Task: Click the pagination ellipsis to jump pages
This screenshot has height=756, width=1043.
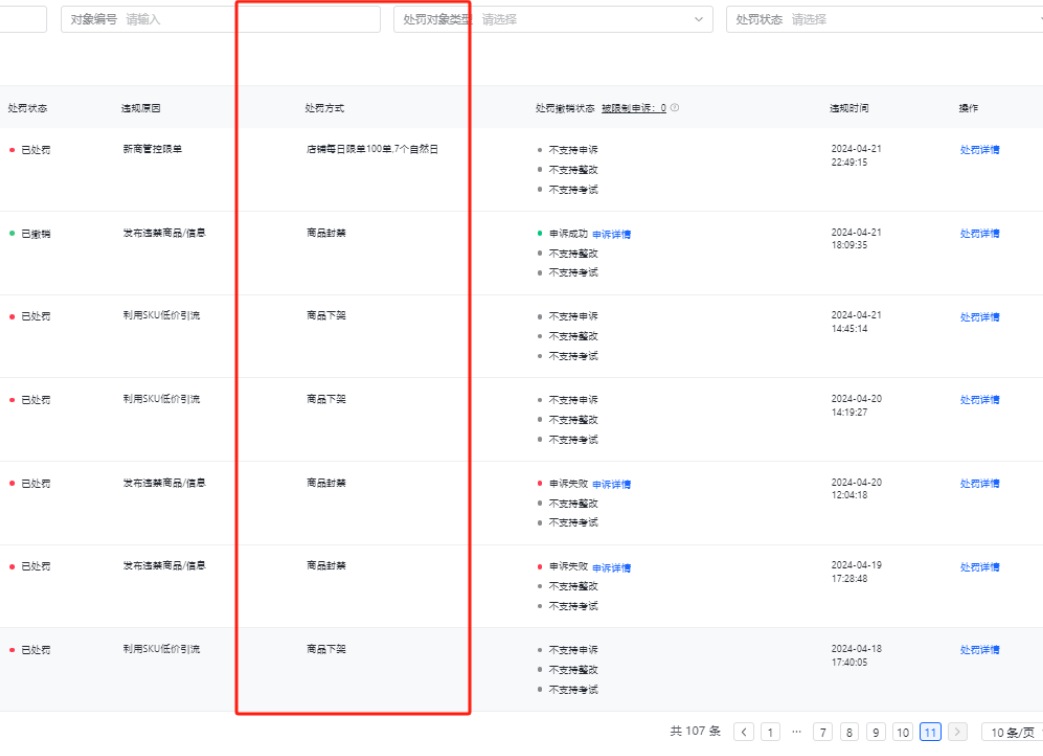Action: pyautogui.click(x=796, y=732)
